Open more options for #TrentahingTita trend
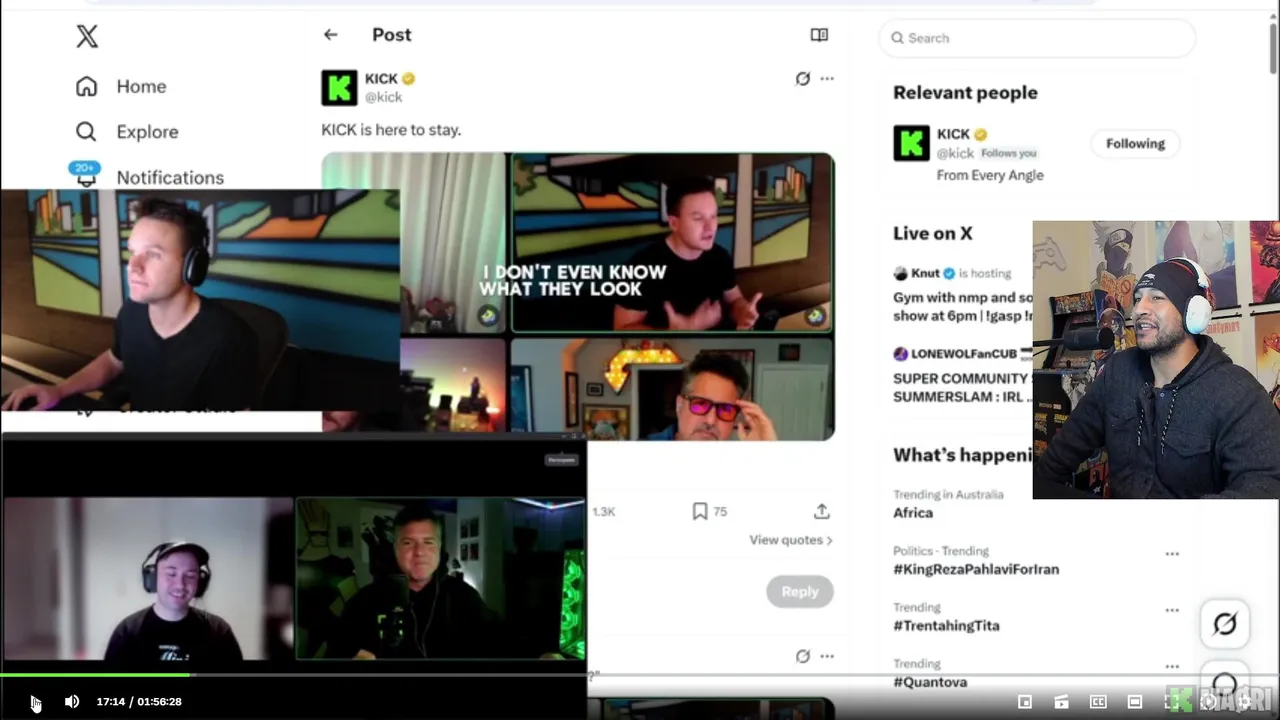The height and width of the screenshot is (720, 1280). tap(1172, 610)
